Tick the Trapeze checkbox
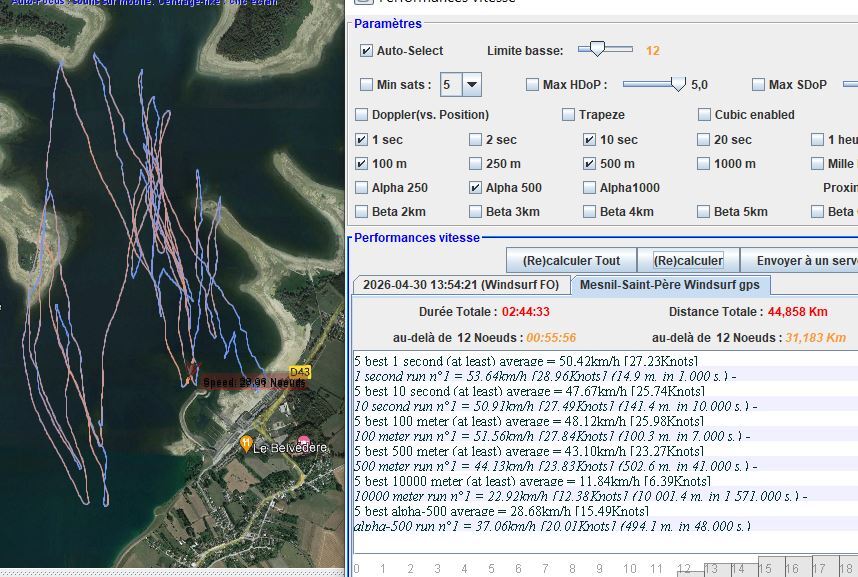 coord(568,115)
